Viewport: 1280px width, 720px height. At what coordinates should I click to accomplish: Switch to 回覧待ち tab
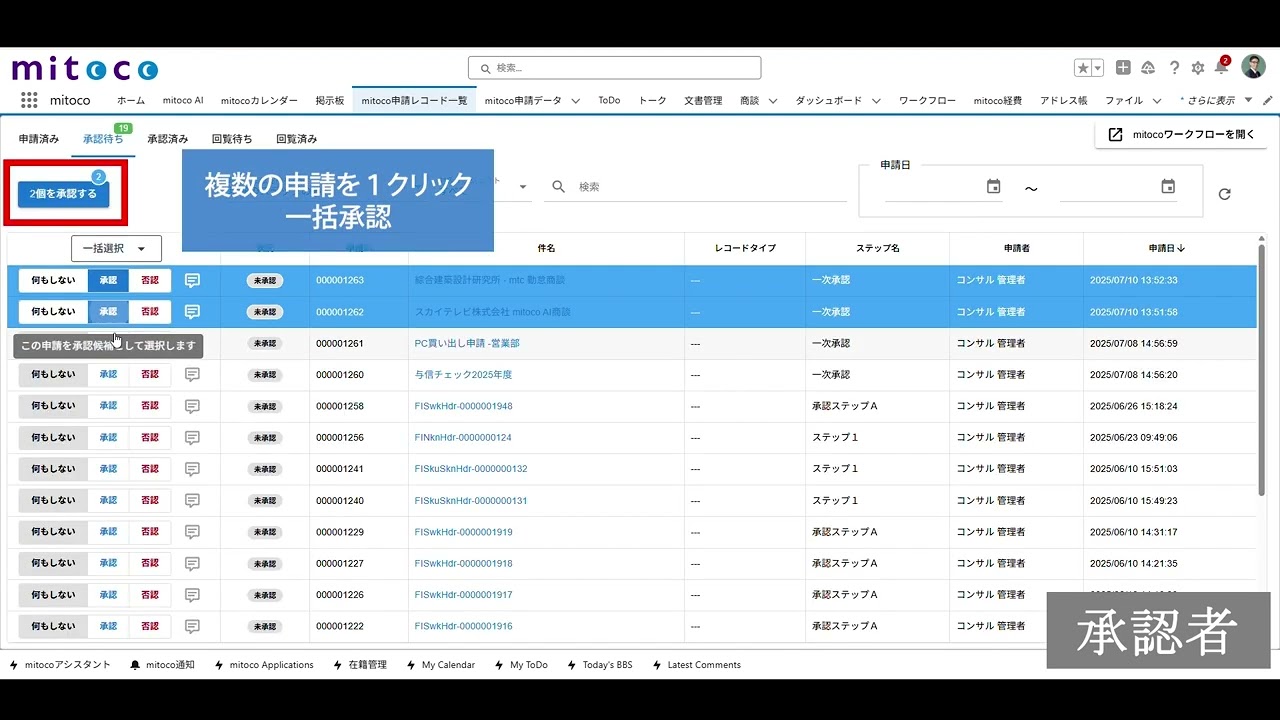pos(232,139)
